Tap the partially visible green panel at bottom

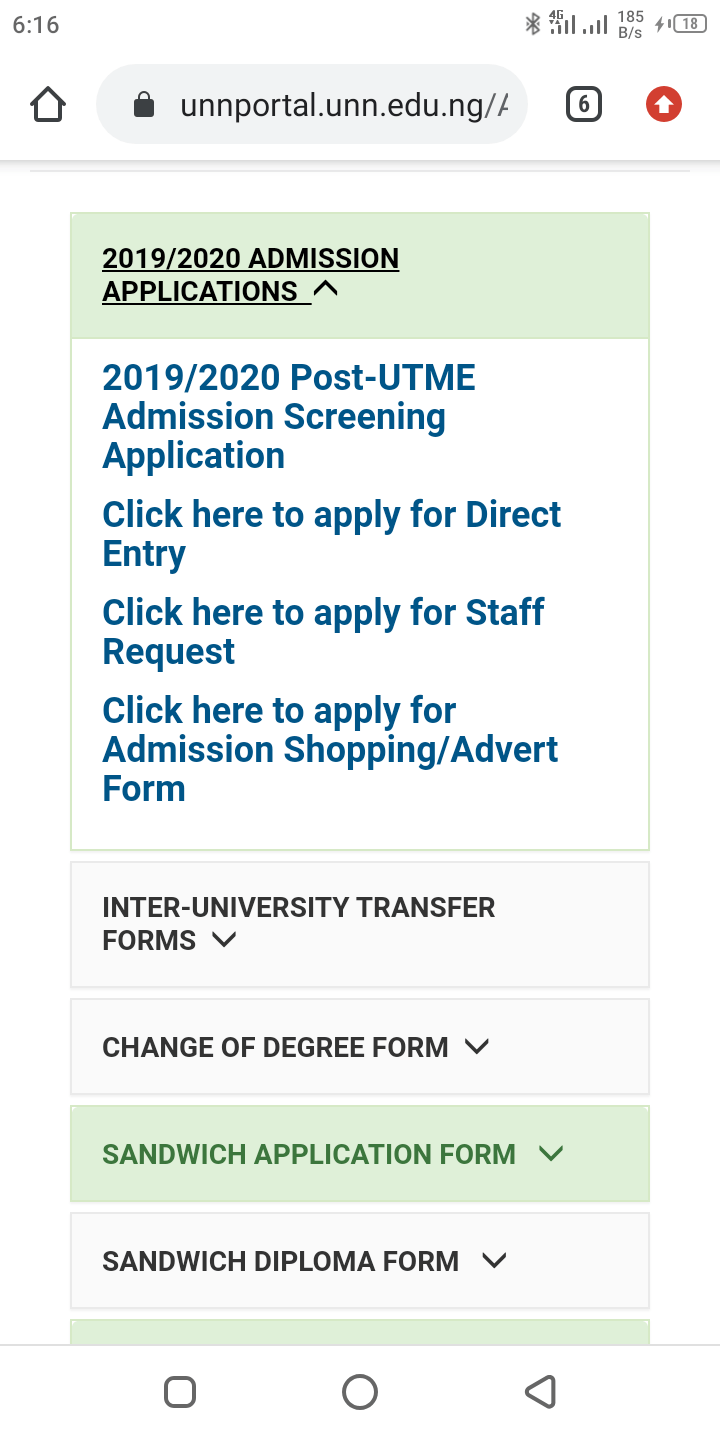click(x=360, y=1332)
